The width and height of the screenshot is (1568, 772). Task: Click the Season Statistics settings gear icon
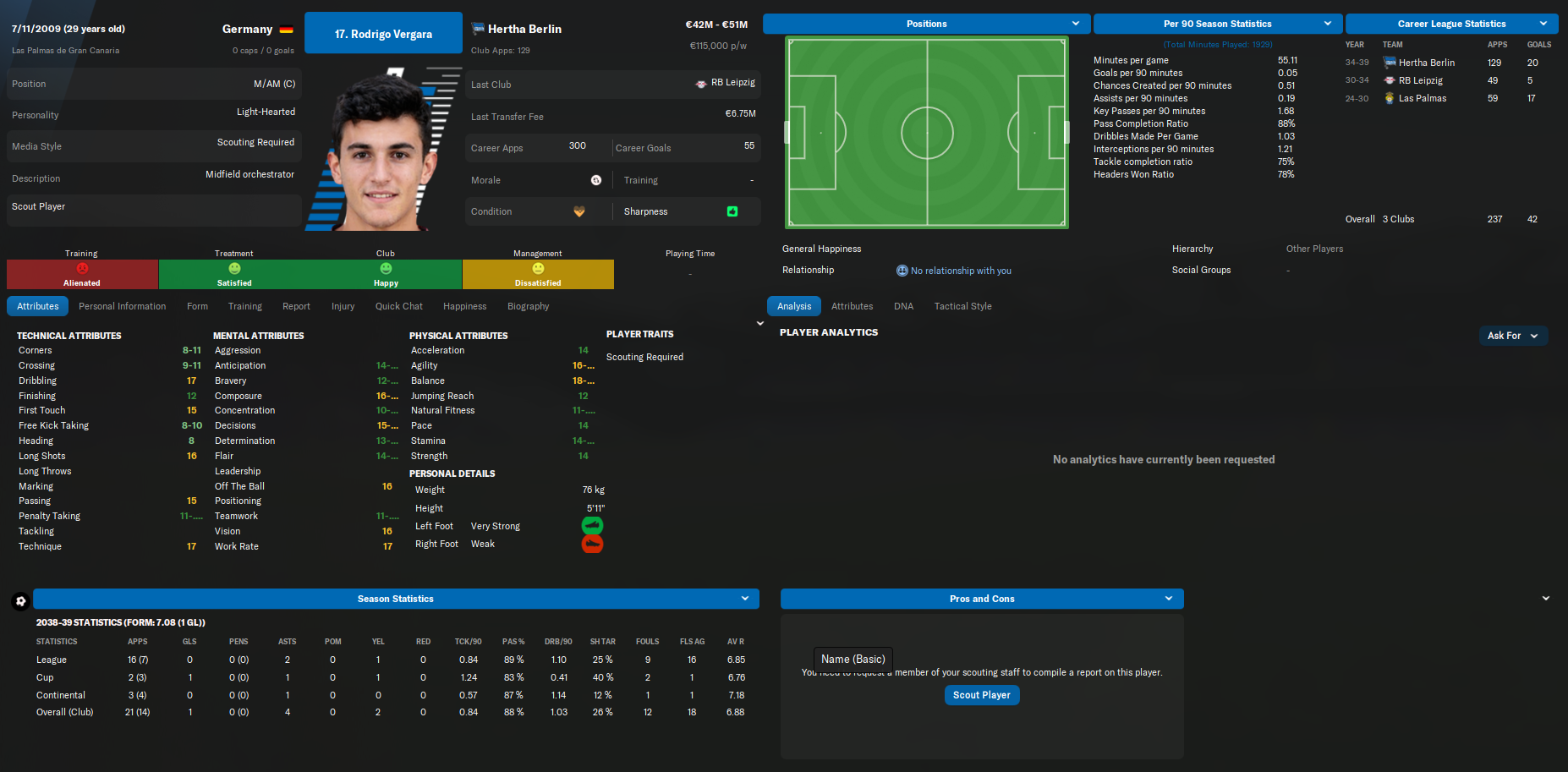(x=20, y=601)
